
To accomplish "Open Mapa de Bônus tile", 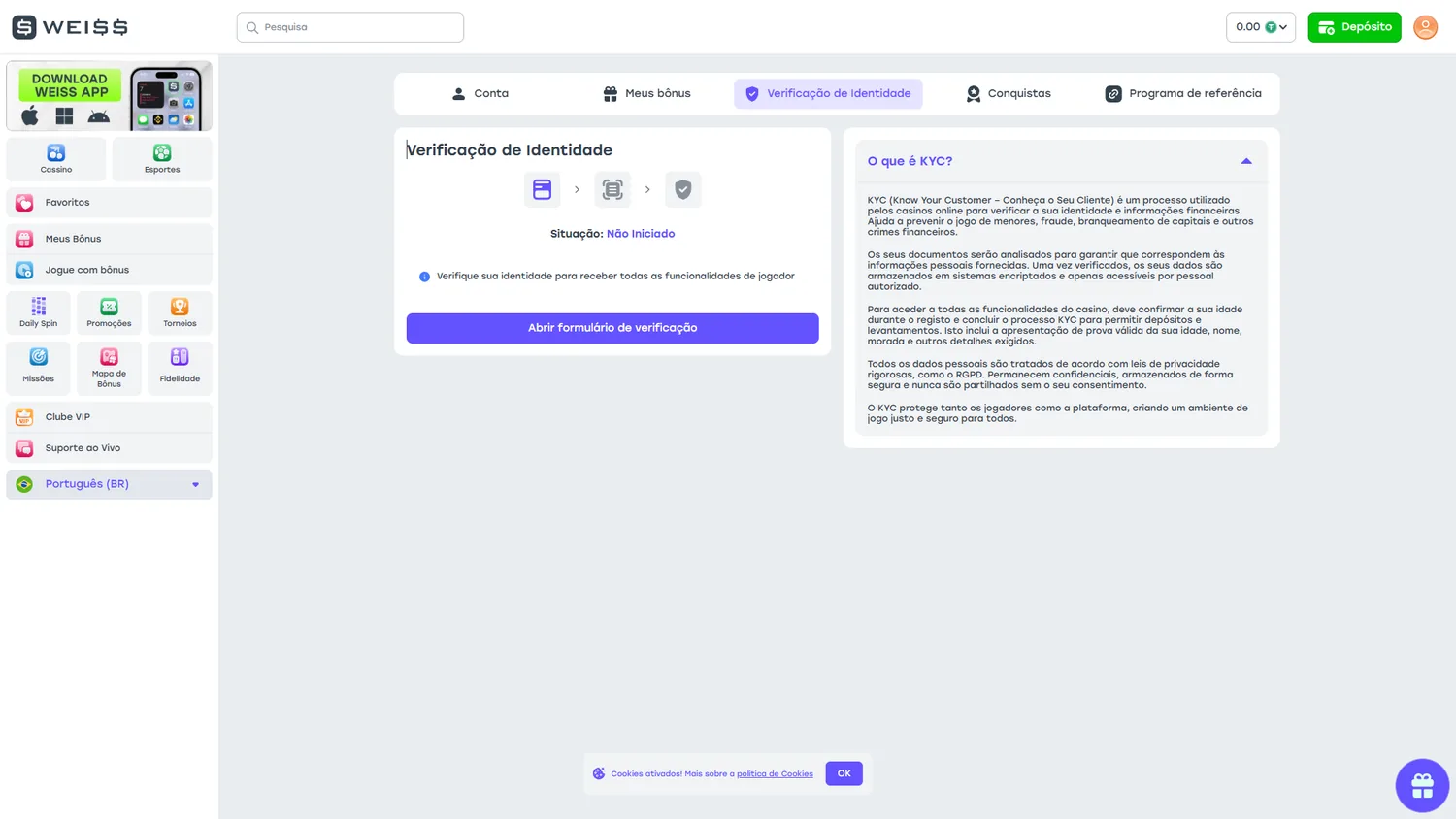I will click(x=109, y=368).
